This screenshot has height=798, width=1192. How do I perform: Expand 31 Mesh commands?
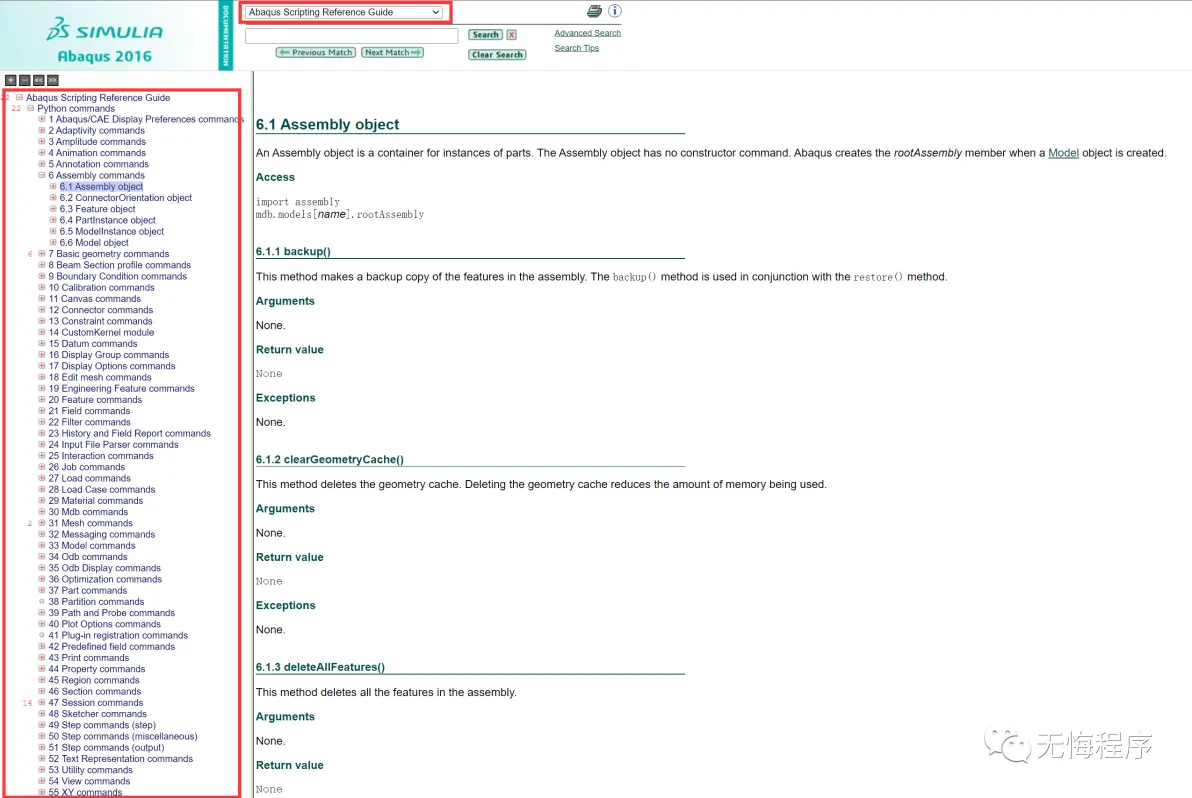(x=42, y=523)
